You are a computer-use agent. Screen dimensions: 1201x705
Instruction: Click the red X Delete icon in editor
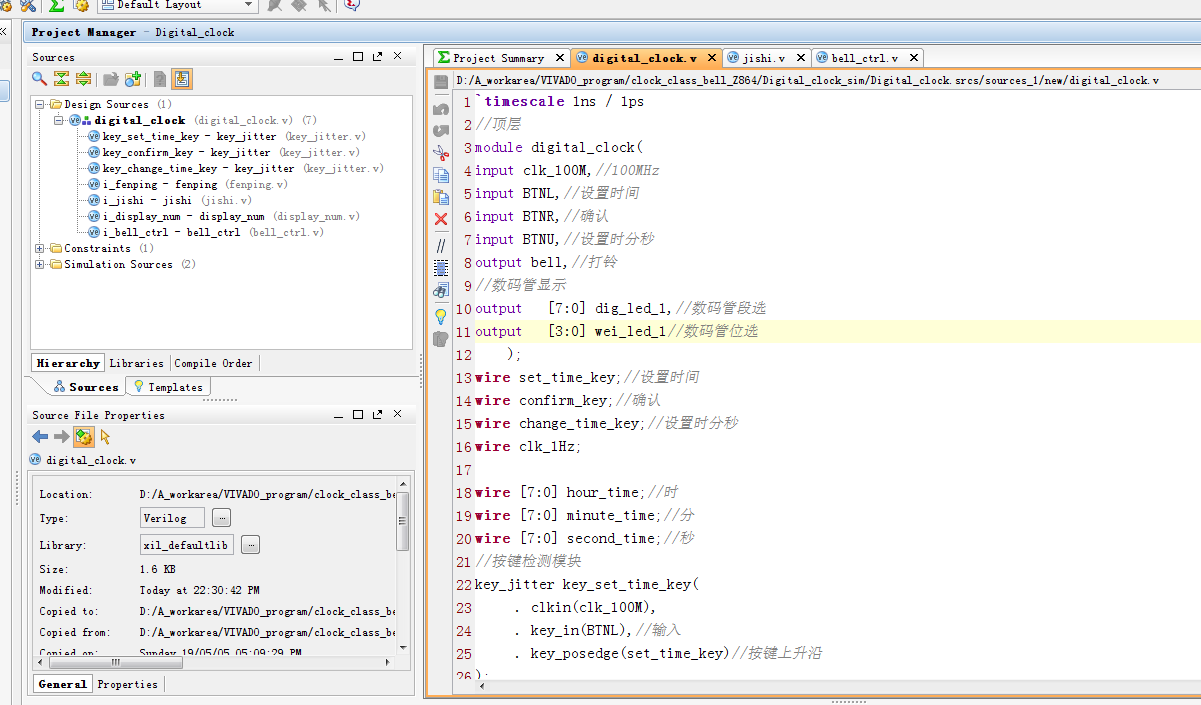(x=441, y=219)
